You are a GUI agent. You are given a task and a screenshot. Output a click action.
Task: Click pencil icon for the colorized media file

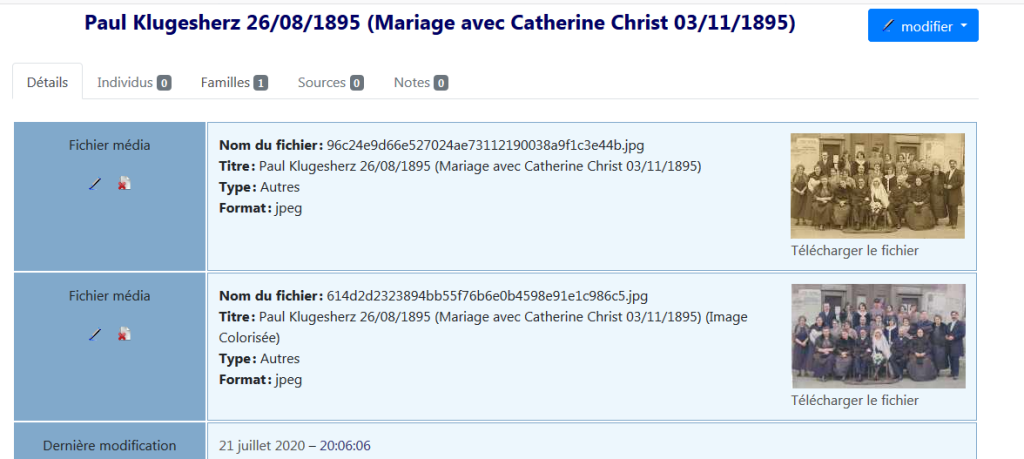96,334
